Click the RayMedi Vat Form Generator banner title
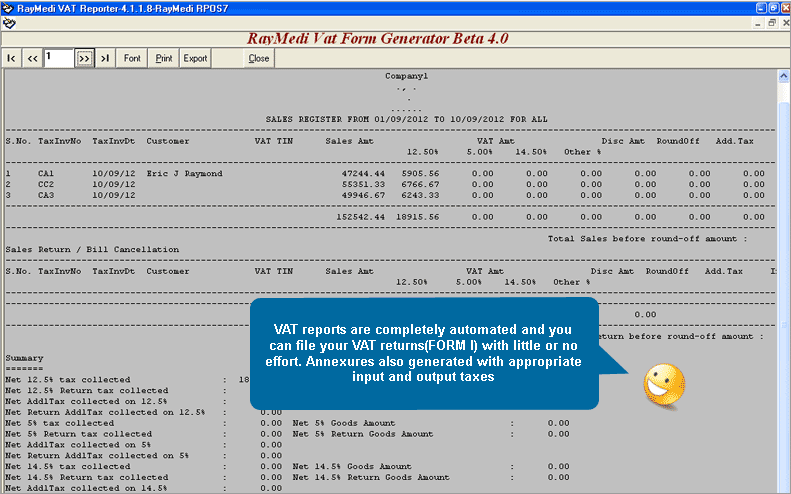Screen dimensions: 791x494 pos(378,39)
